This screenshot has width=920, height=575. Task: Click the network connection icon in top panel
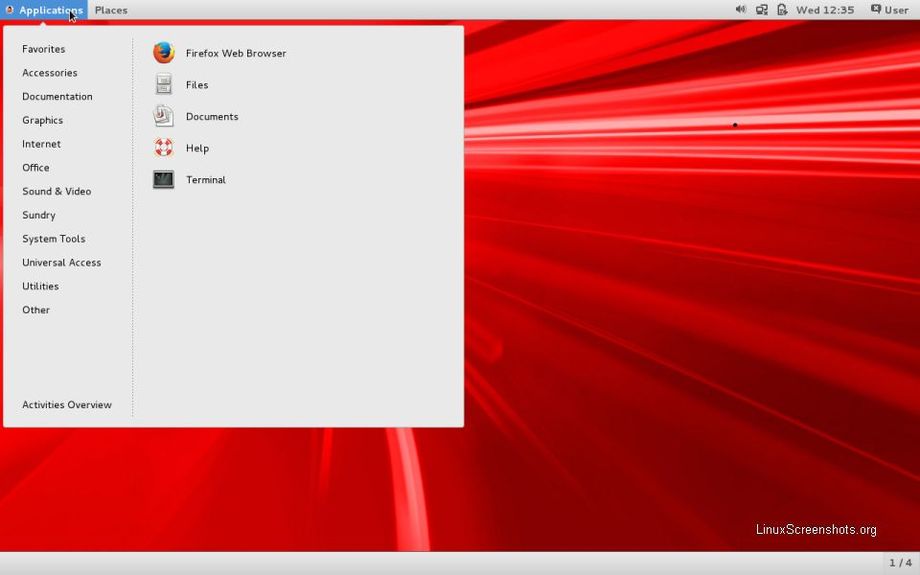tap(762, 9)
